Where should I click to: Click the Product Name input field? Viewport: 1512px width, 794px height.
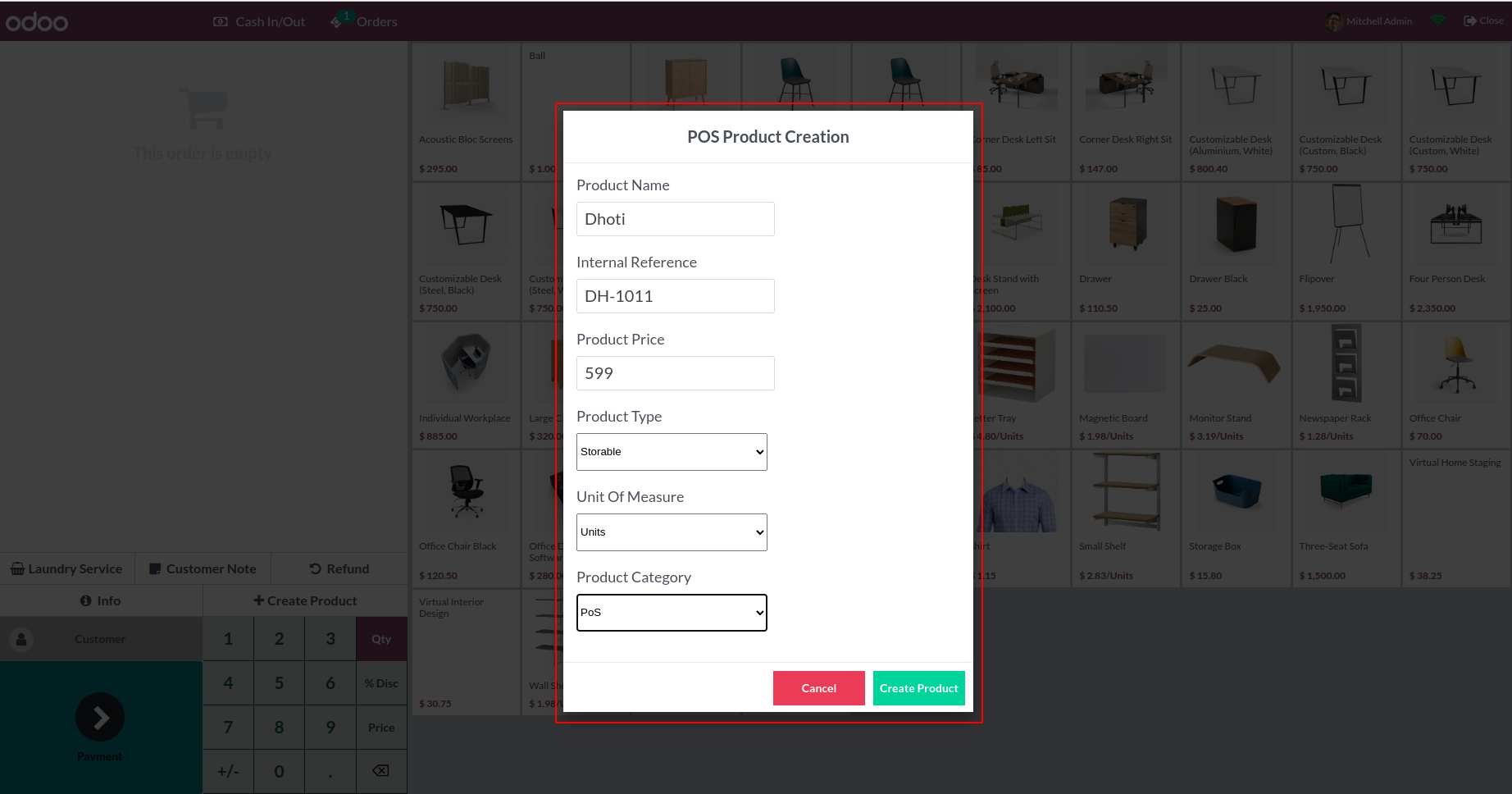pyautogui.click(x=675, y=219)
